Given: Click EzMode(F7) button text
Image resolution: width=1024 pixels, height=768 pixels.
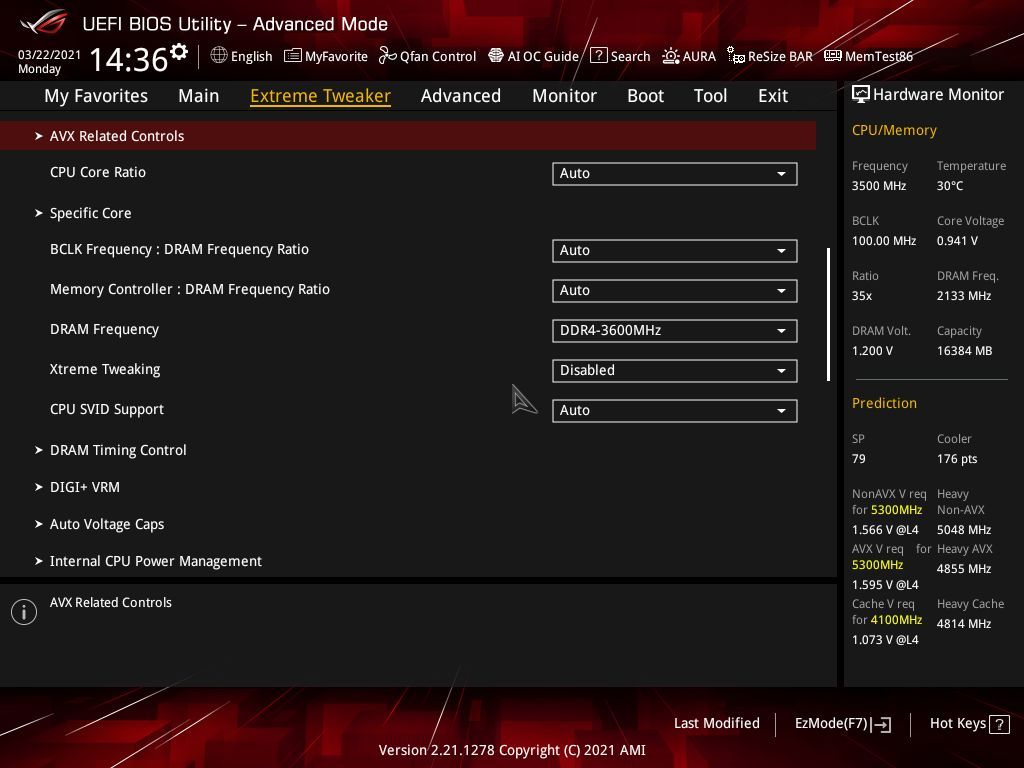Looking at the screenshot, I should (x=831, y=723).
